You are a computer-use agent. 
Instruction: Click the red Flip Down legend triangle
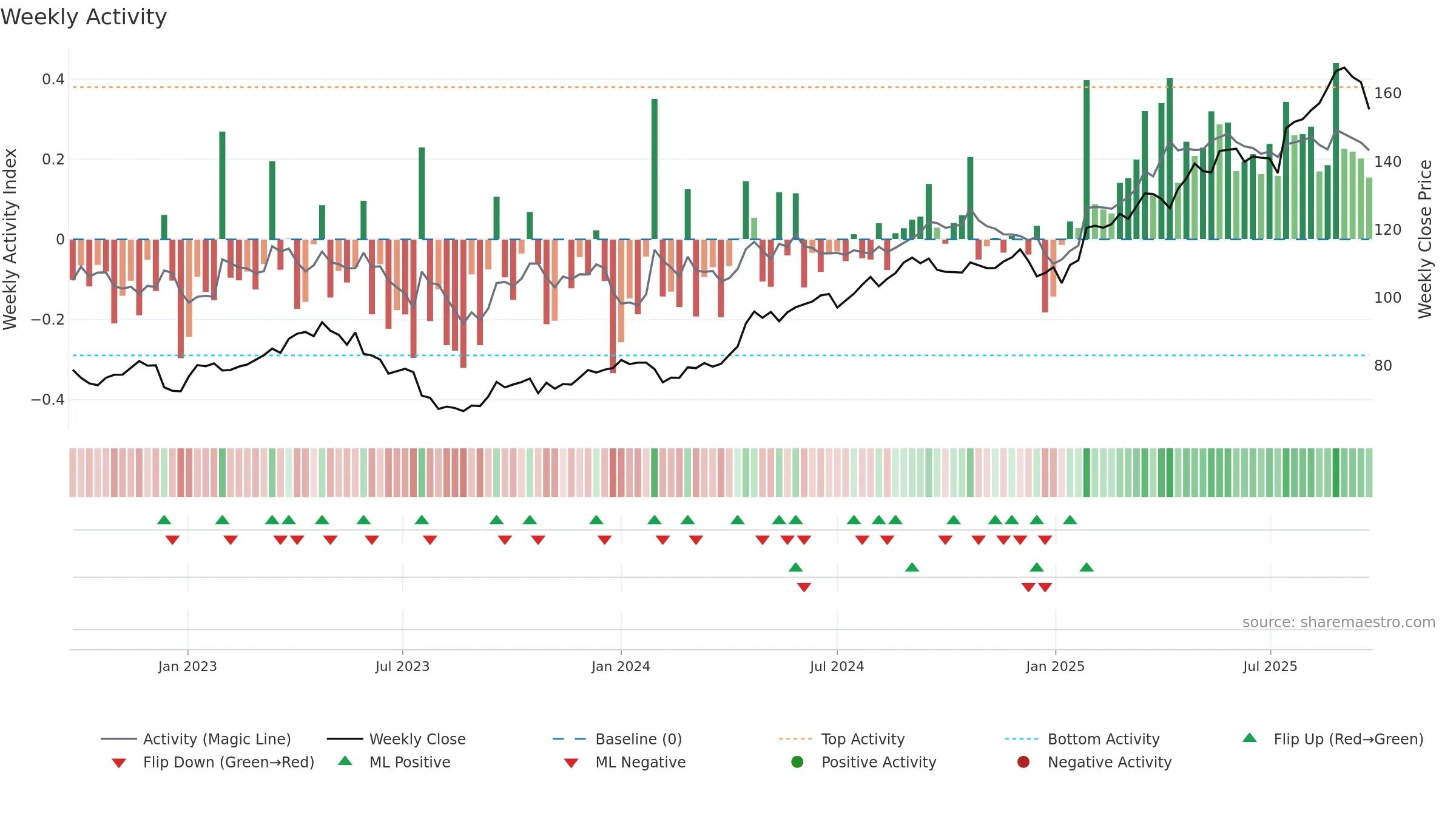pos(119,763)
